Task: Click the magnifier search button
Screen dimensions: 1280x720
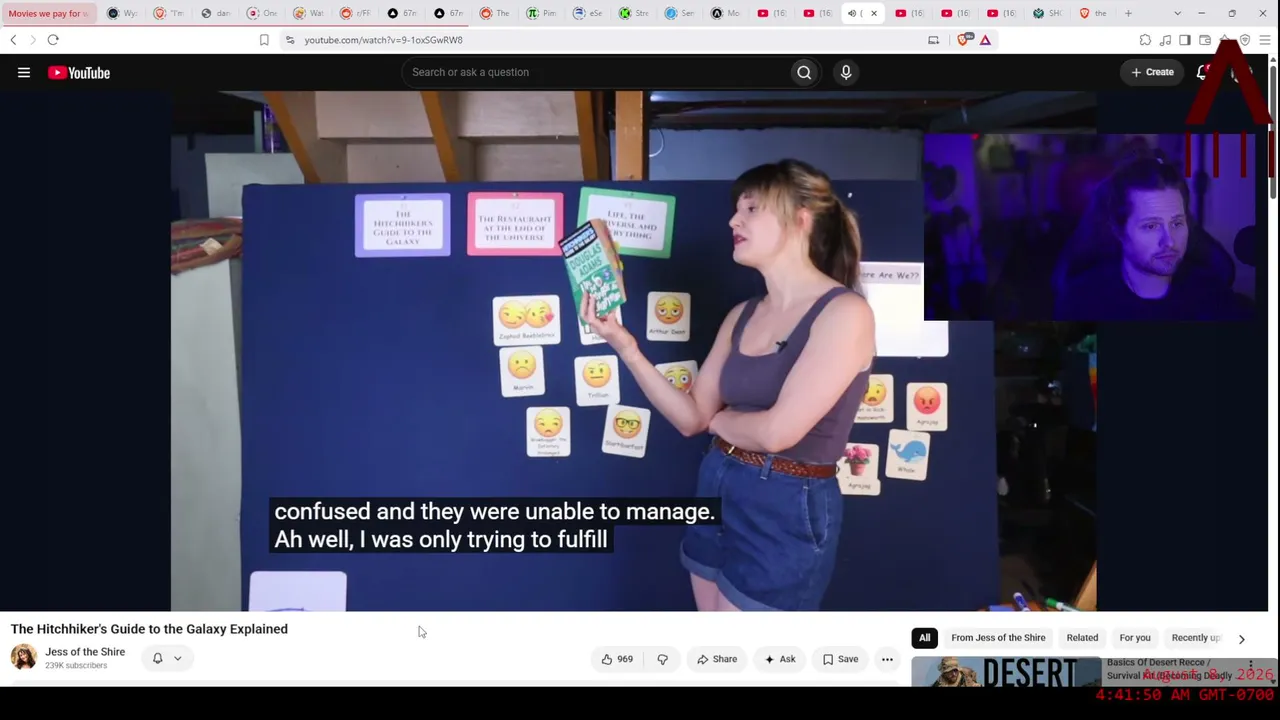Action: 804,72
